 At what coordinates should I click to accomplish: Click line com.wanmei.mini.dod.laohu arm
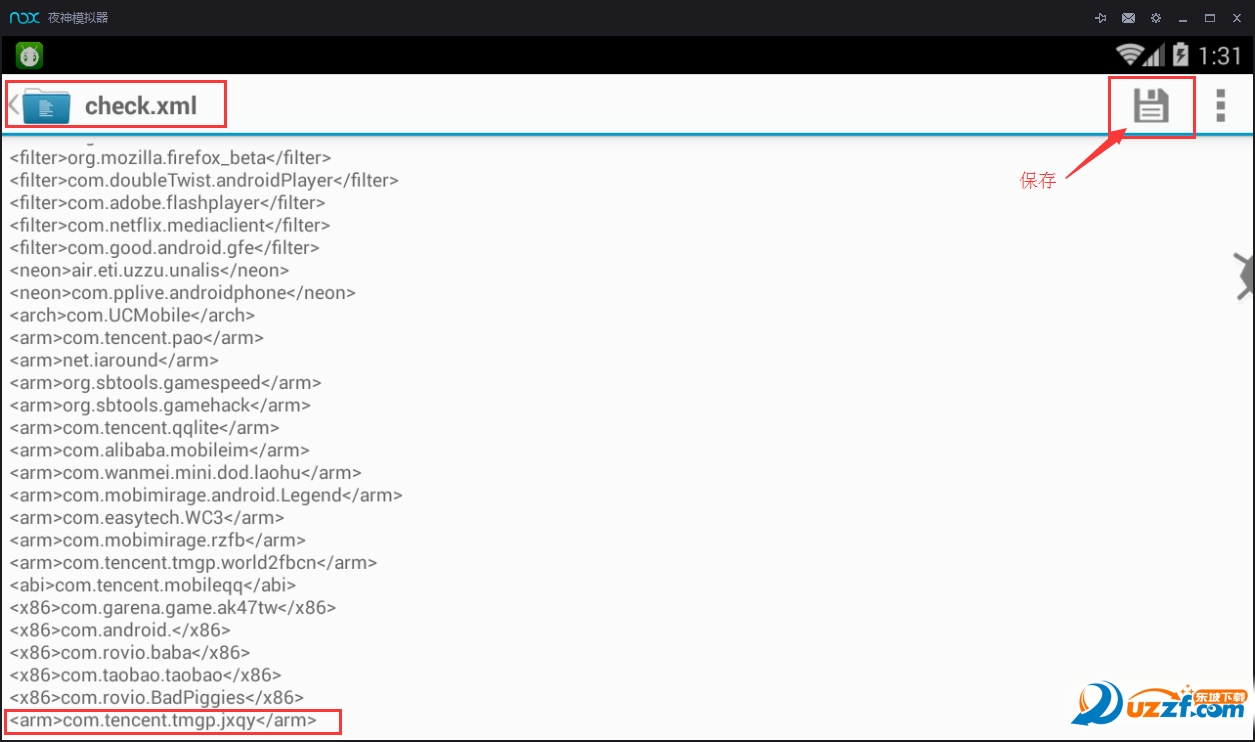tap(186, 473)
